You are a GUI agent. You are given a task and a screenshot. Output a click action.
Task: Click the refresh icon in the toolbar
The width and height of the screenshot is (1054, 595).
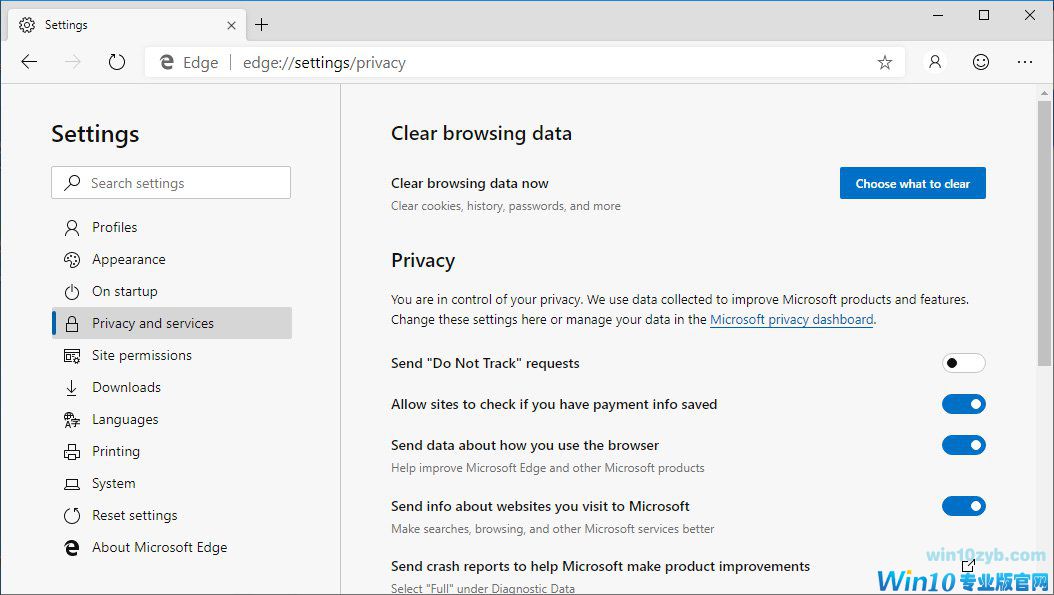pos(117,61)
